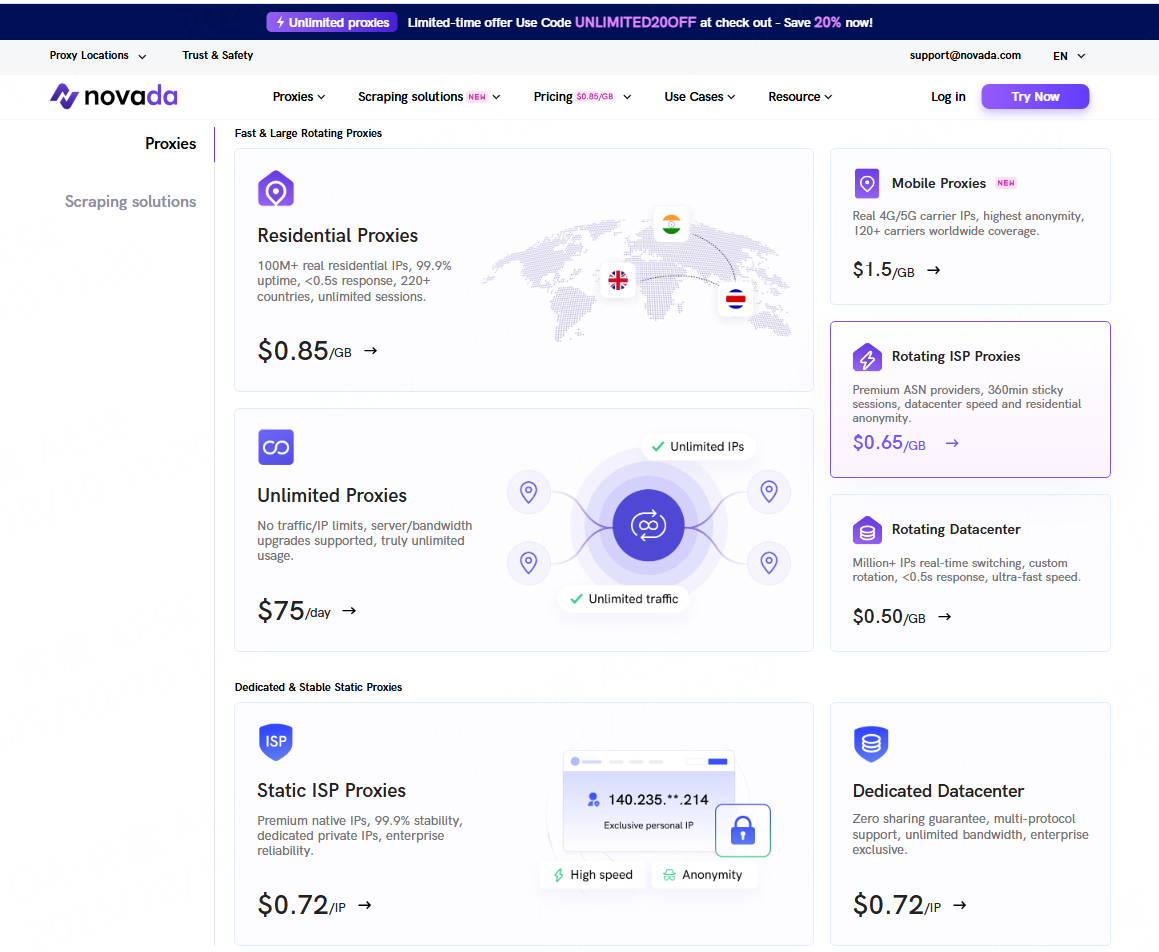Viewport: 1159px width, 952px height.
Task: Click the Mobile Proxies icon
Action: [867, 184]
